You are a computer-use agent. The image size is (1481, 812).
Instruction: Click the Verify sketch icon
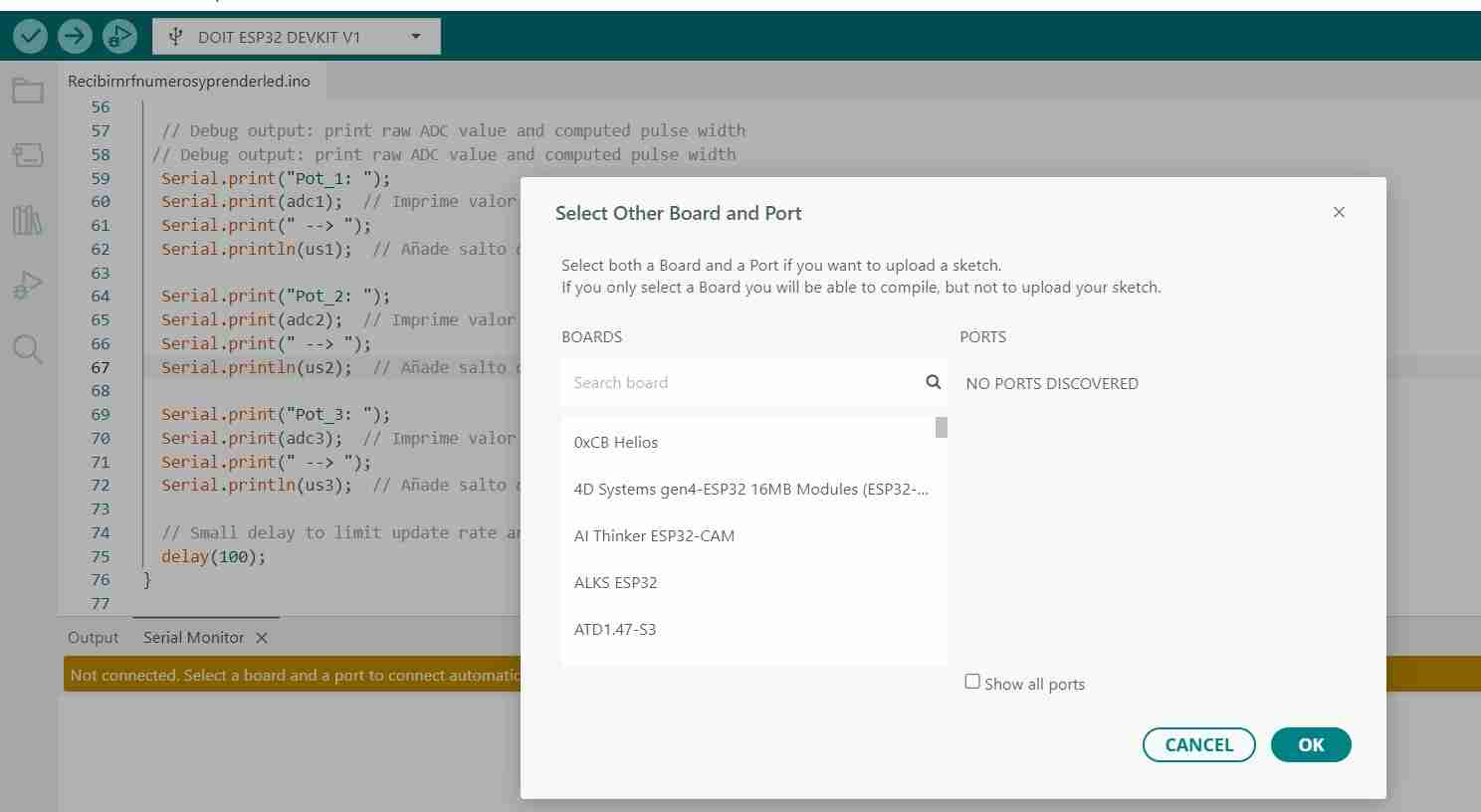(29, 36)
